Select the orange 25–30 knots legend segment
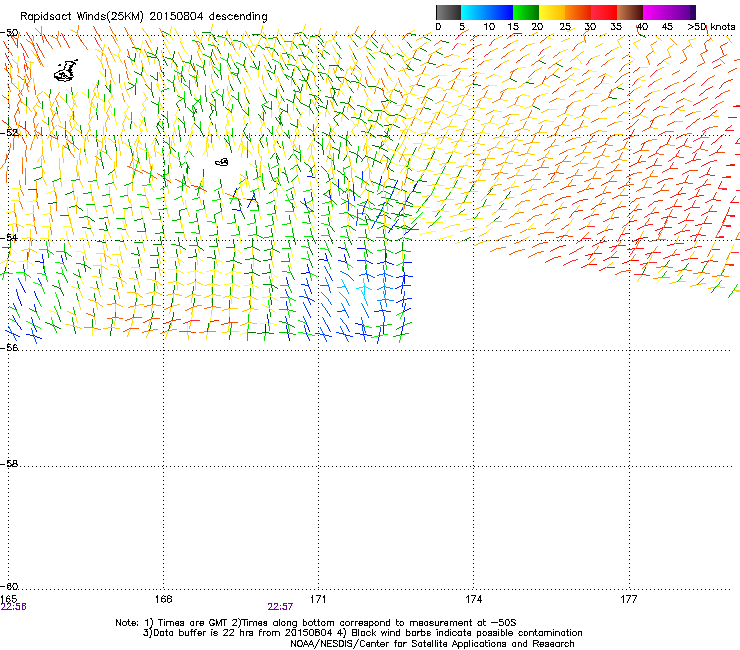 (578, 12)
